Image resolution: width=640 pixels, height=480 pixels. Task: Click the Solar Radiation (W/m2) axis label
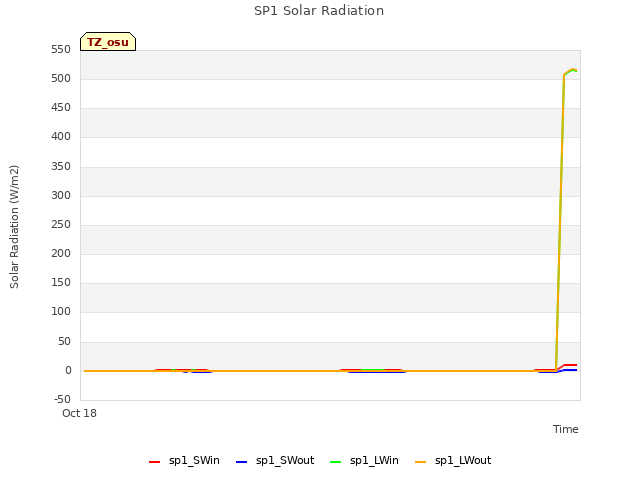[x=14, y=227]
